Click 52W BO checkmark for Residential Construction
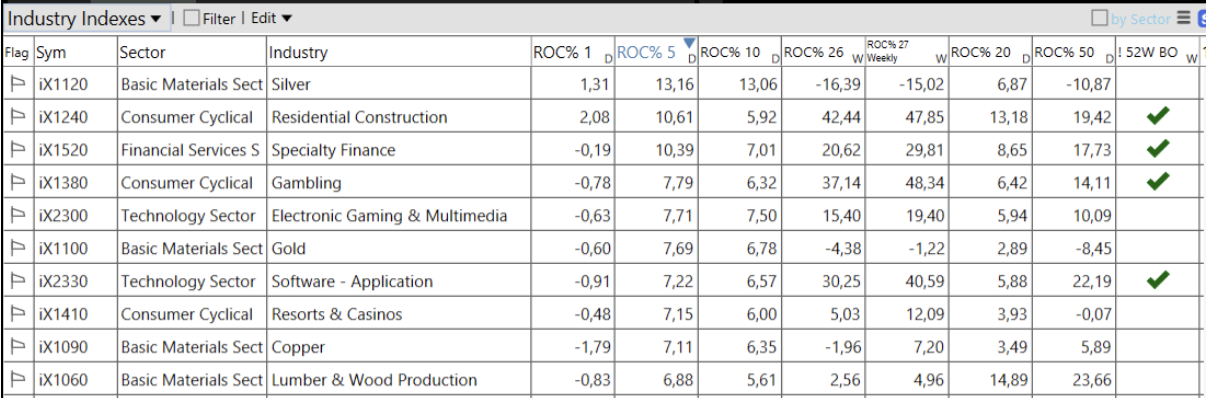1206x398 pixels. coord(1158,116)
